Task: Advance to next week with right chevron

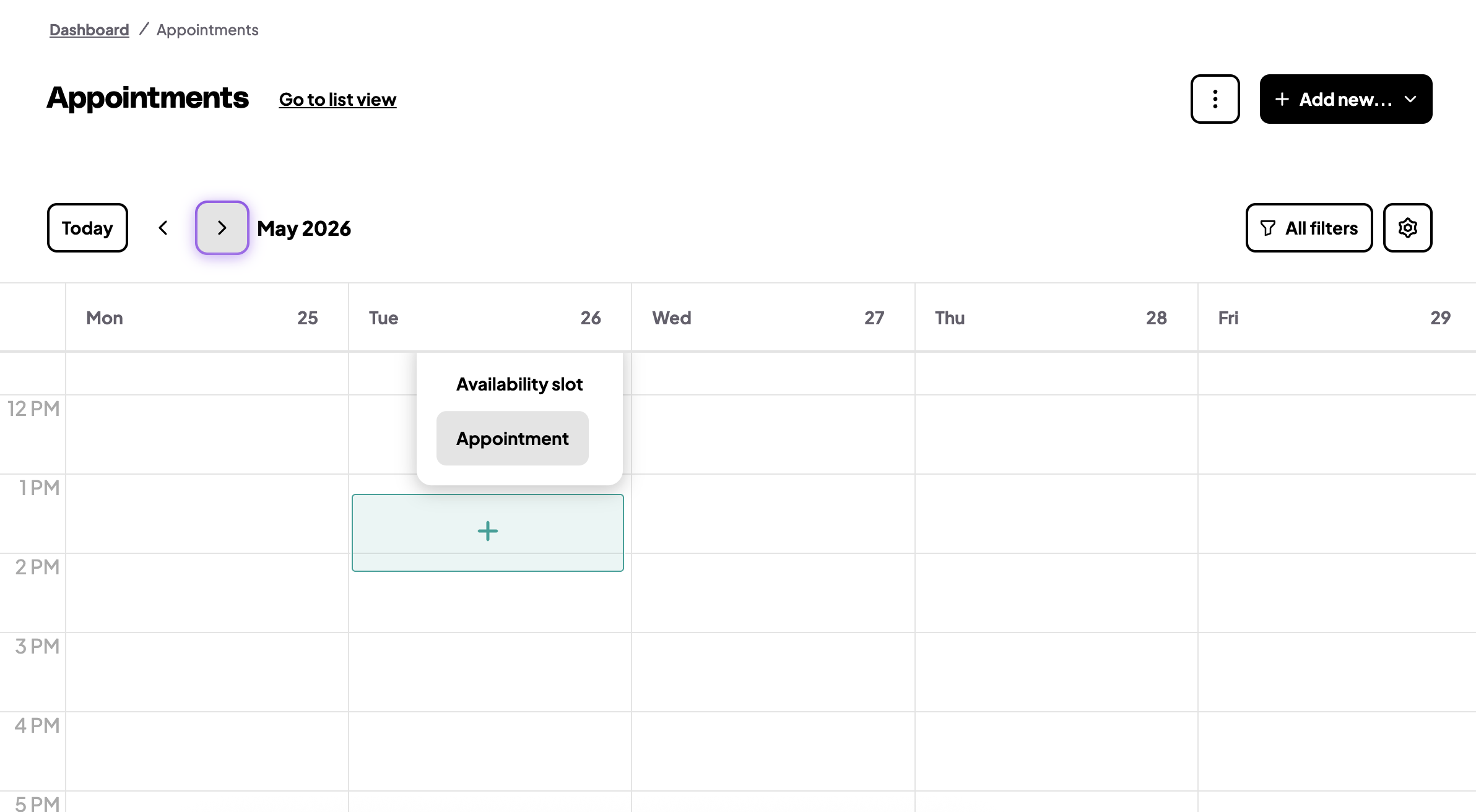Action: [x=222, y=228]
